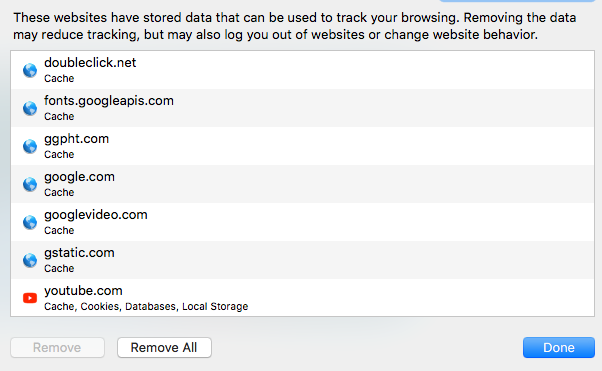Image resolution: width=602 pixels, height=371 pixels.
Task: Select the gstatic.com entry
Action: [303, 260]
